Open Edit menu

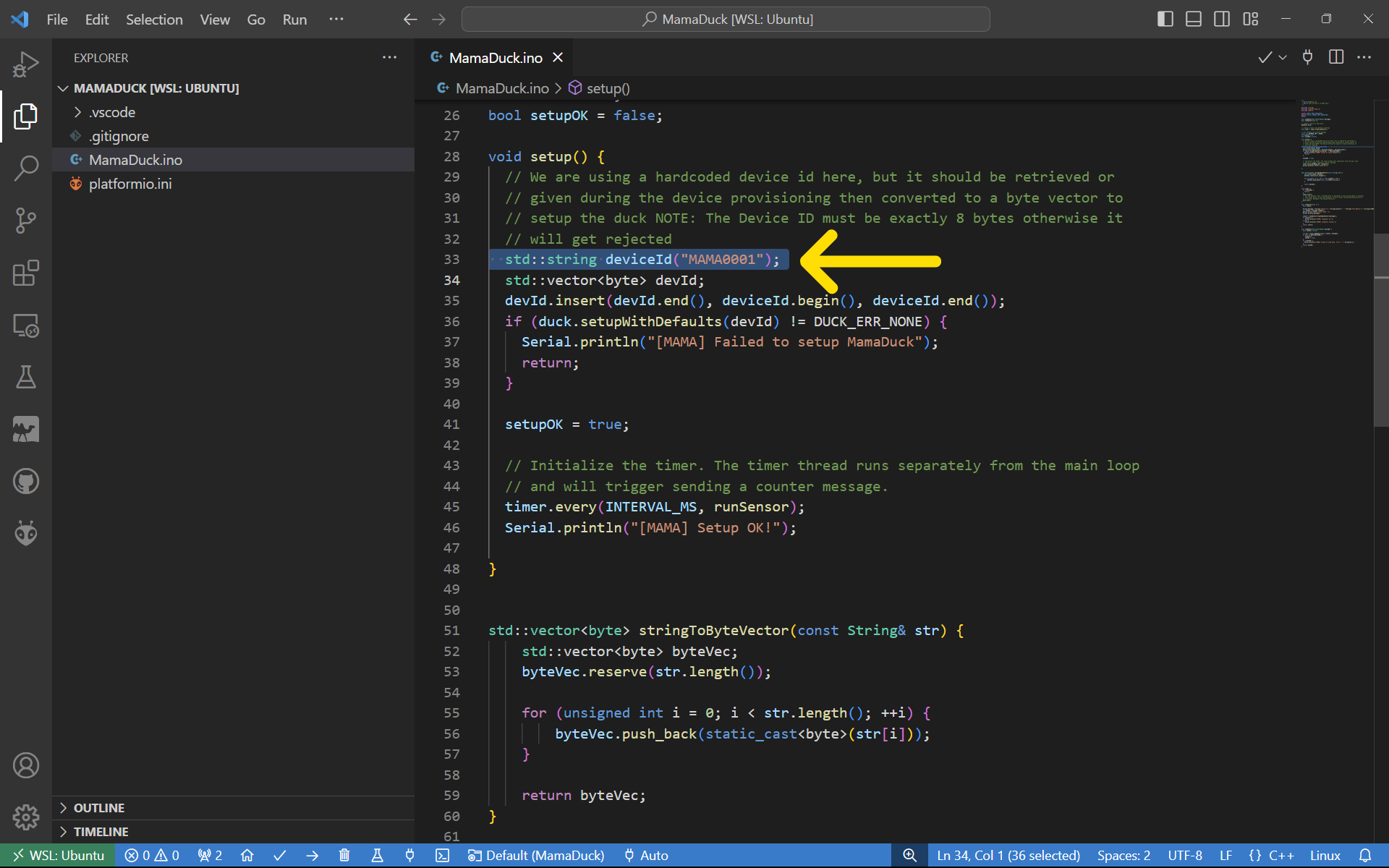[97, 20]
